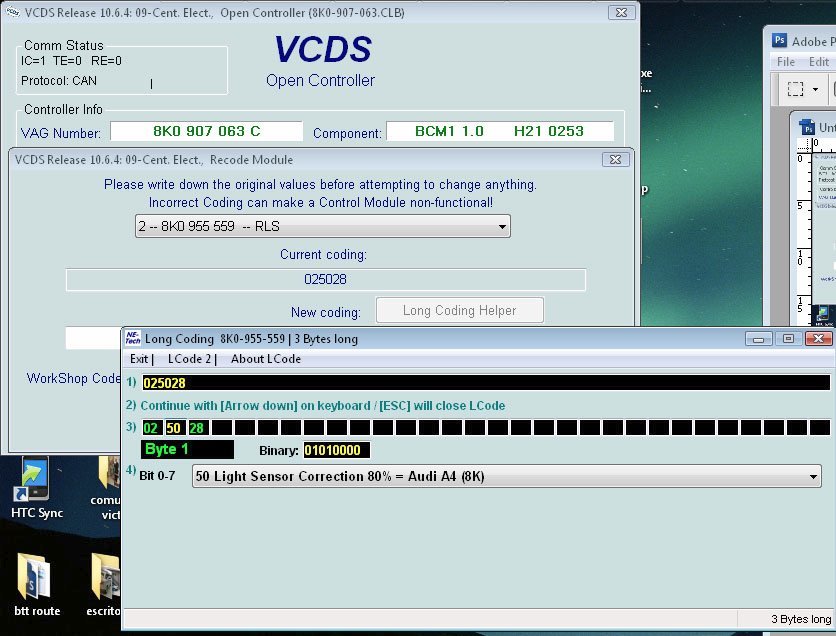Select byte 02 in the byte row

coord(151,428)
